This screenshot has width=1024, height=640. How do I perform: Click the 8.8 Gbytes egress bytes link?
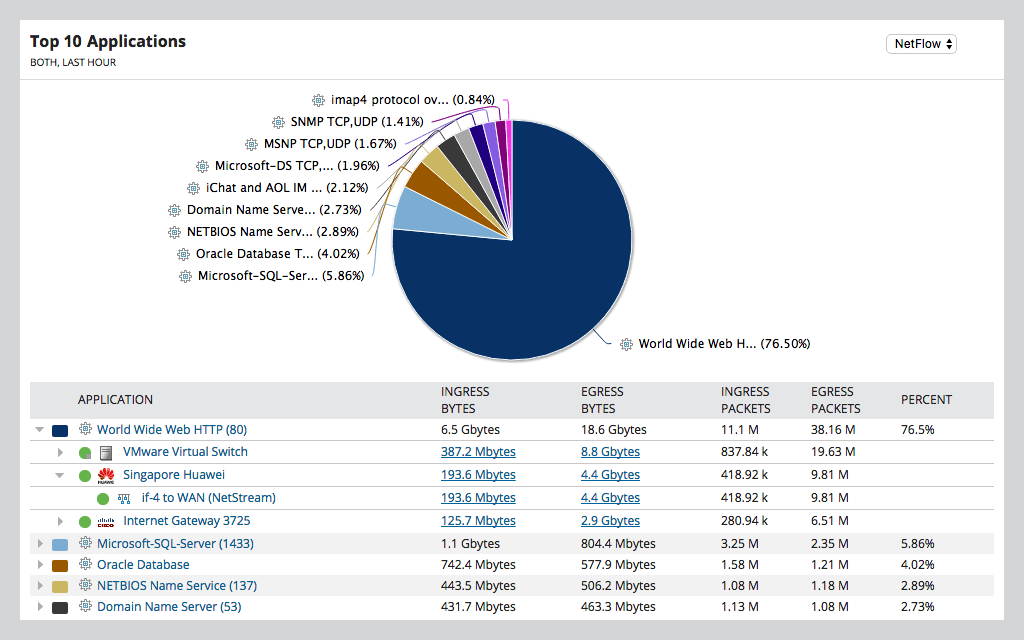click(610, 451)
